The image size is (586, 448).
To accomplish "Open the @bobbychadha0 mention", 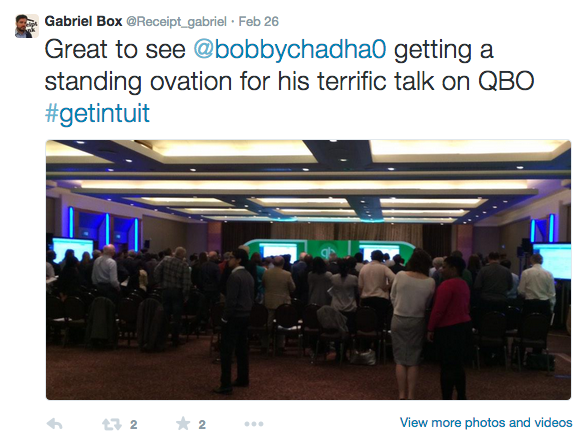I will click(290, 50).
